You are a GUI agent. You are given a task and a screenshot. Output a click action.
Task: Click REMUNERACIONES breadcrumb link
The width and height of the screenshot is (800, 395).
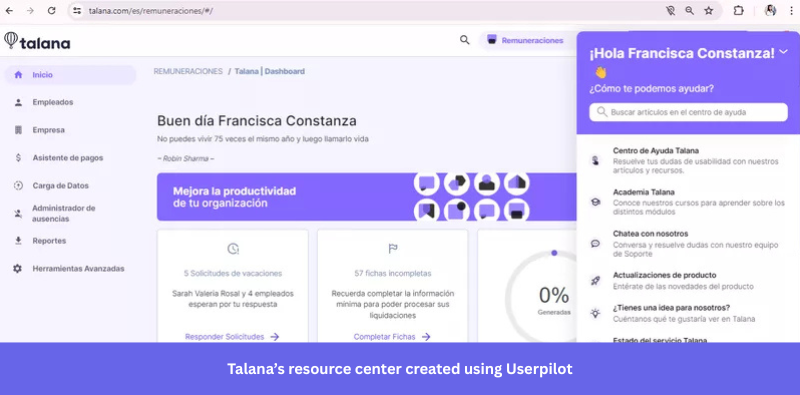[188, 71]
